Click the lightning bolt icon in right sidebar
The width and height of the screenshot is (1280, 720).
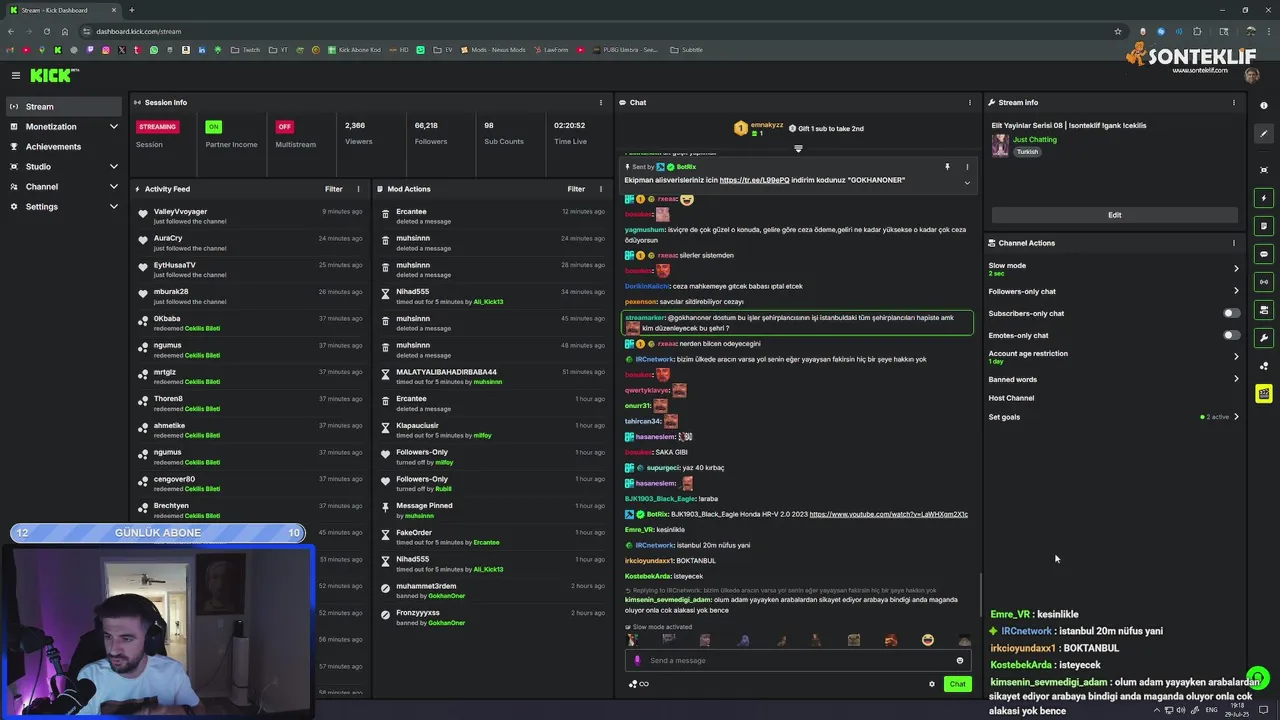pos(1264,198)
